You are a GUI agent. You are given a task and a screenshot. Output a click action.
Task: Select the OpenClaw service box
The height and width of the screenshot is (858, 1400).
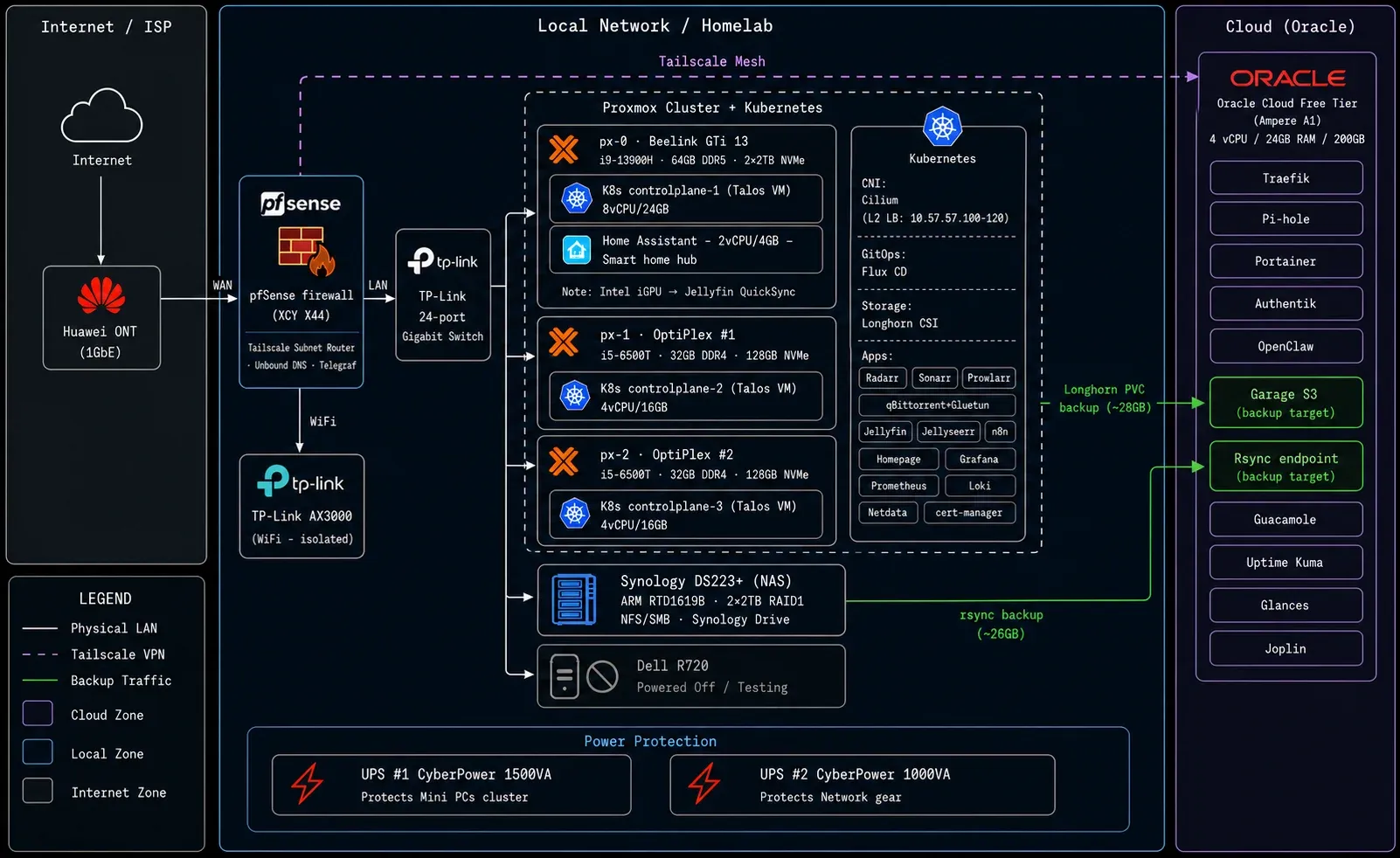tap(1286, 346)
